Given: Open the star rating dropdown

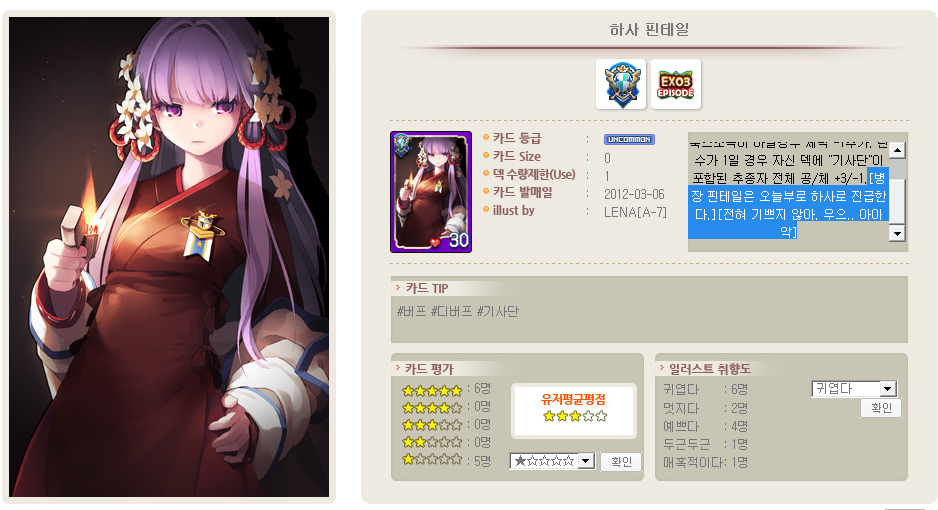Looking at the screenshot, I should (x=552, y=461).
